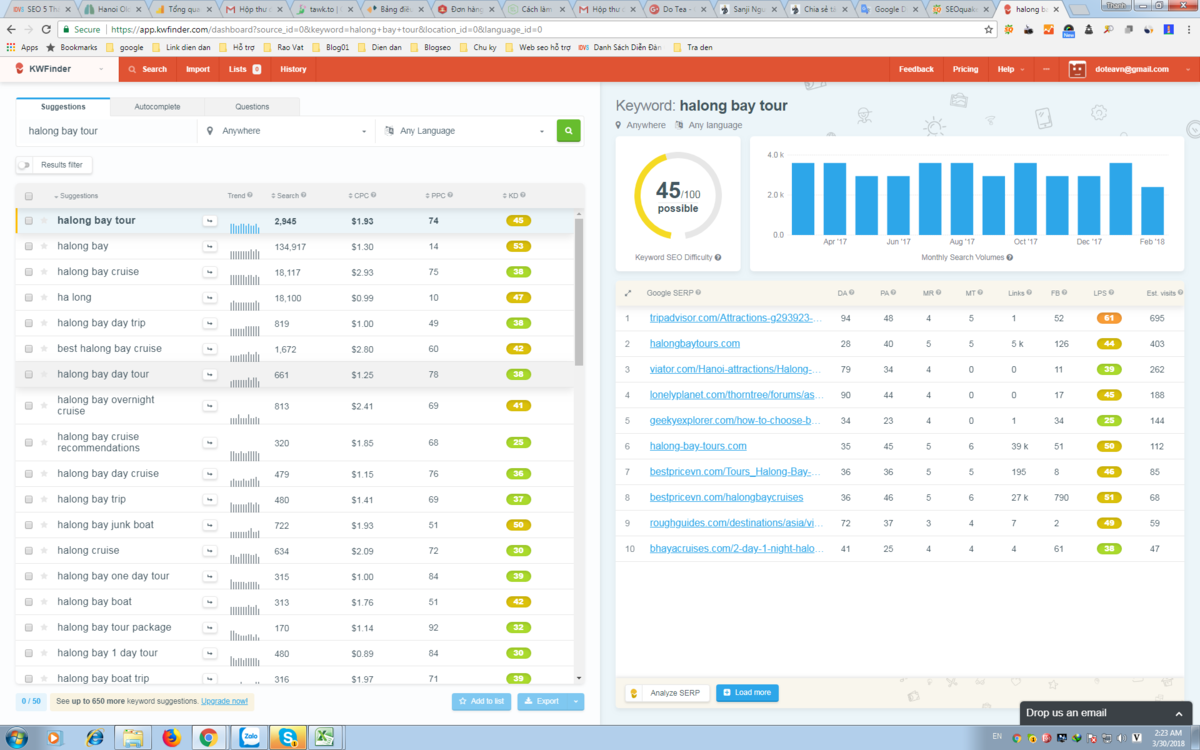Click the Trend column help icon
The height and width of the screenshot is (750, 1200).
coord(250,196)
